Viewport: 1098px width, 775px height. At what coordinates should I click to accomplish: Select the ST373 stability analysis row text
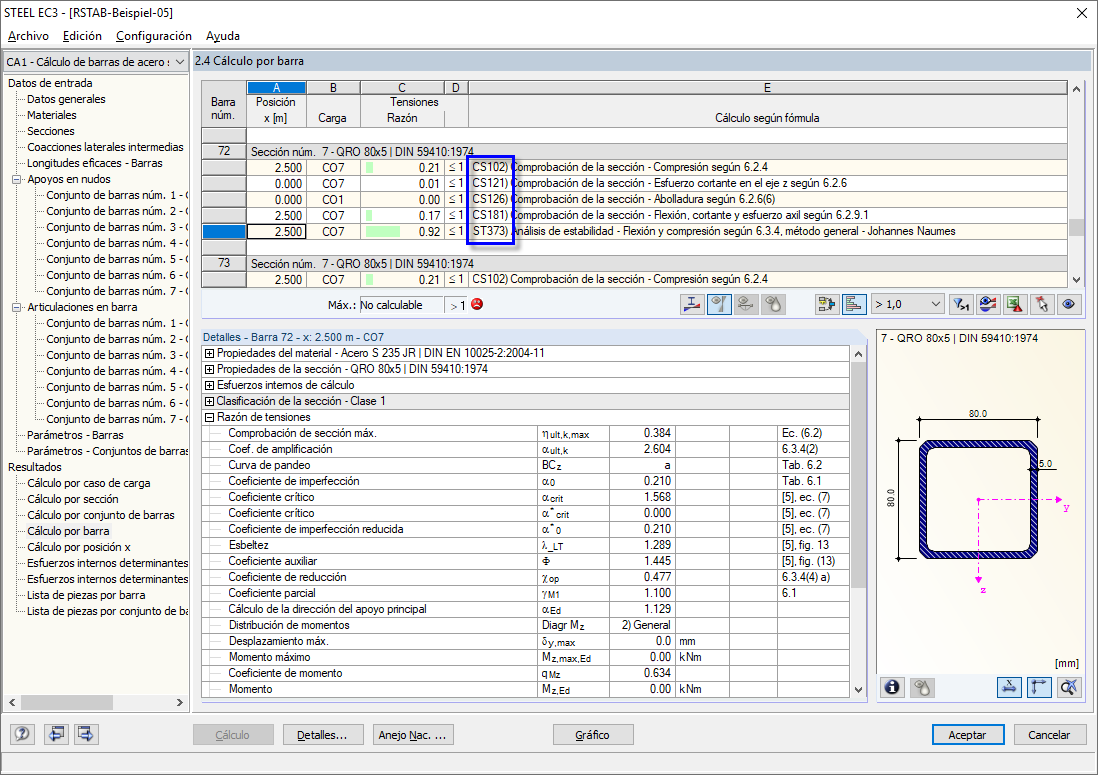(x=714, y=232)
